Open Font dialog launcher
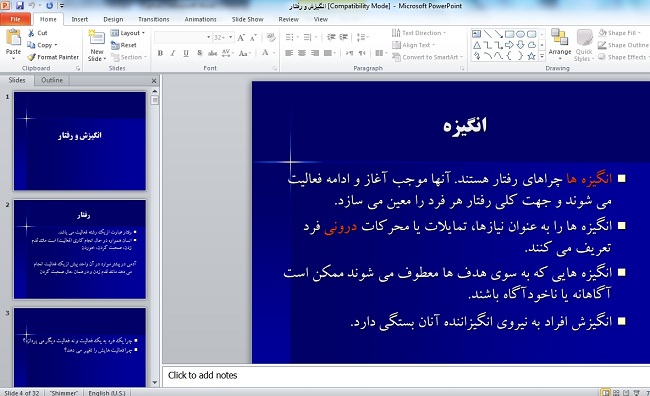 274,68
